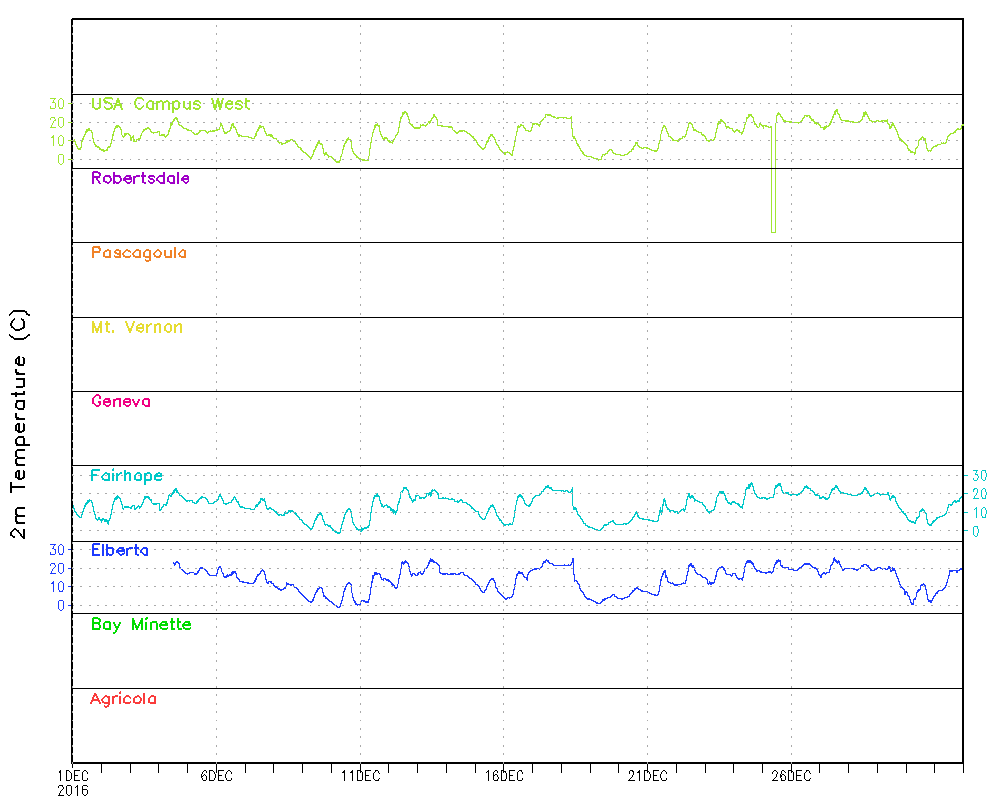Select the 6DEC tick on time axis

point(216,775)
